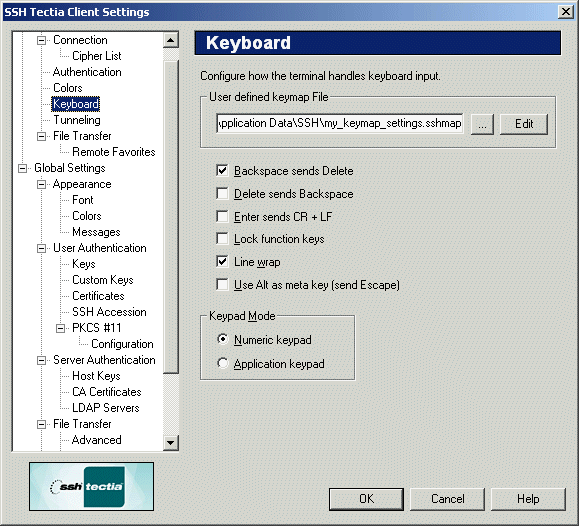Select User Authentication tree item

(x=100, y=248)
